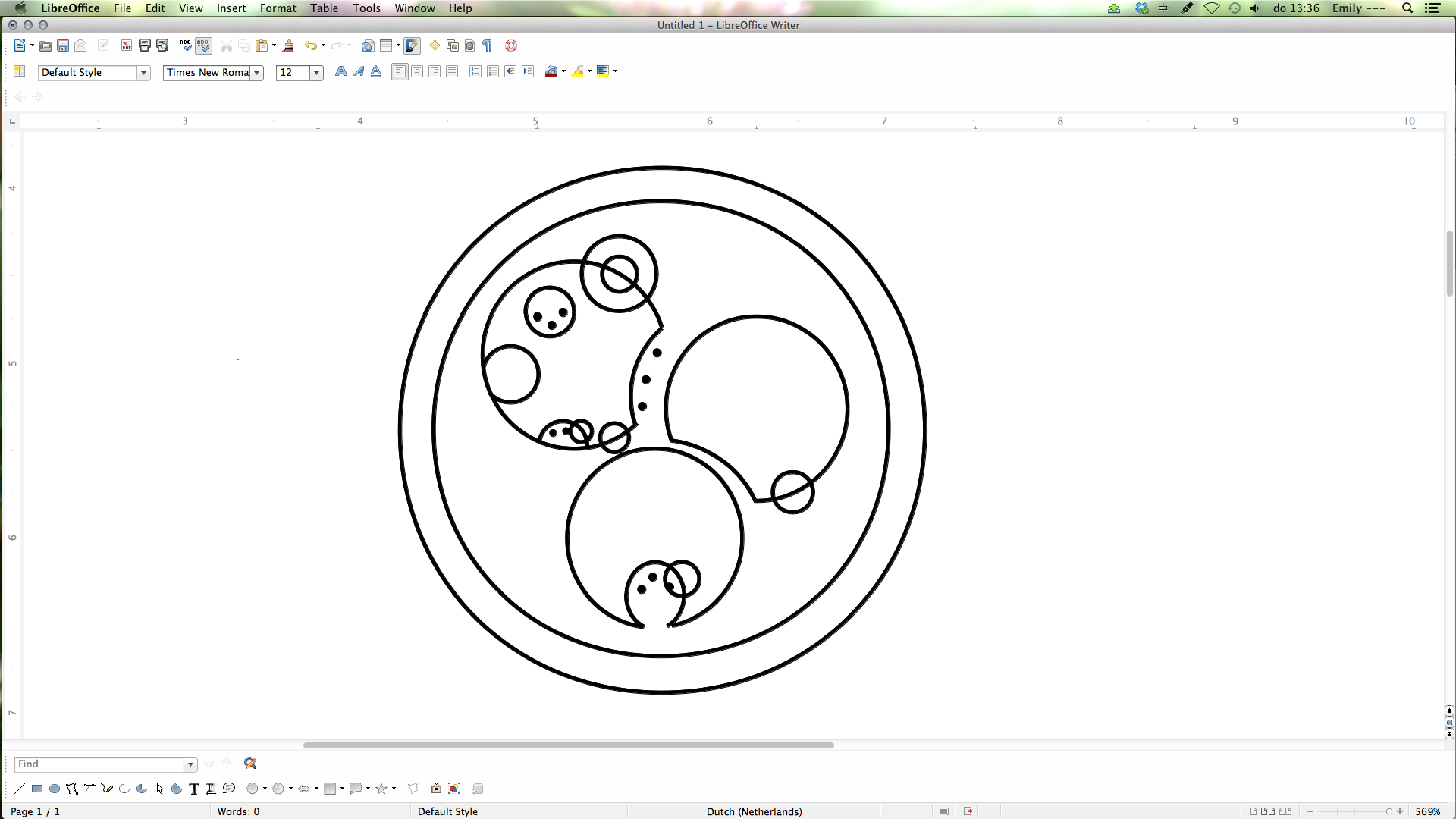Enable the Styles and Formatting toggle
1456x819 pixels.
click(19, 71)
